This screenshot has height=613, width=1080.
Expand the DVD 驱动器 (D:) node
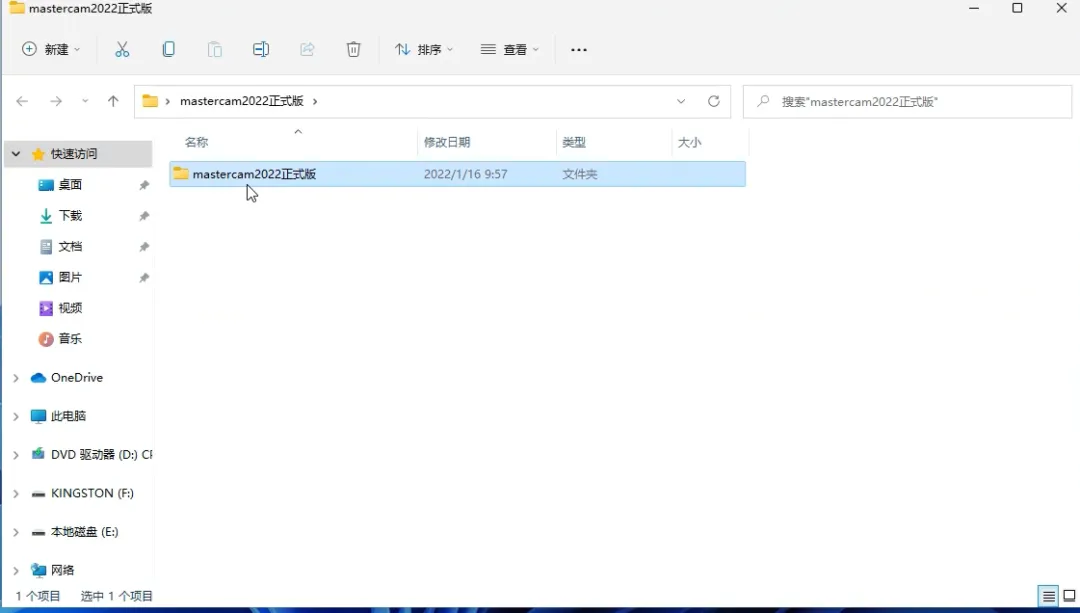click(x=16, y=455)
